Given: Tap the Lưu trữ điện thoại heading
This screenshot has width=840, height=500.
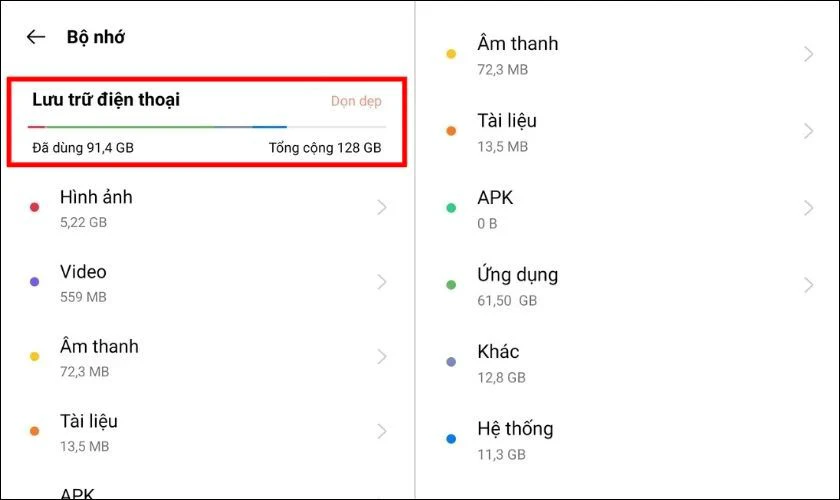Looking at the screenshot, I should [x=106, y=99].
